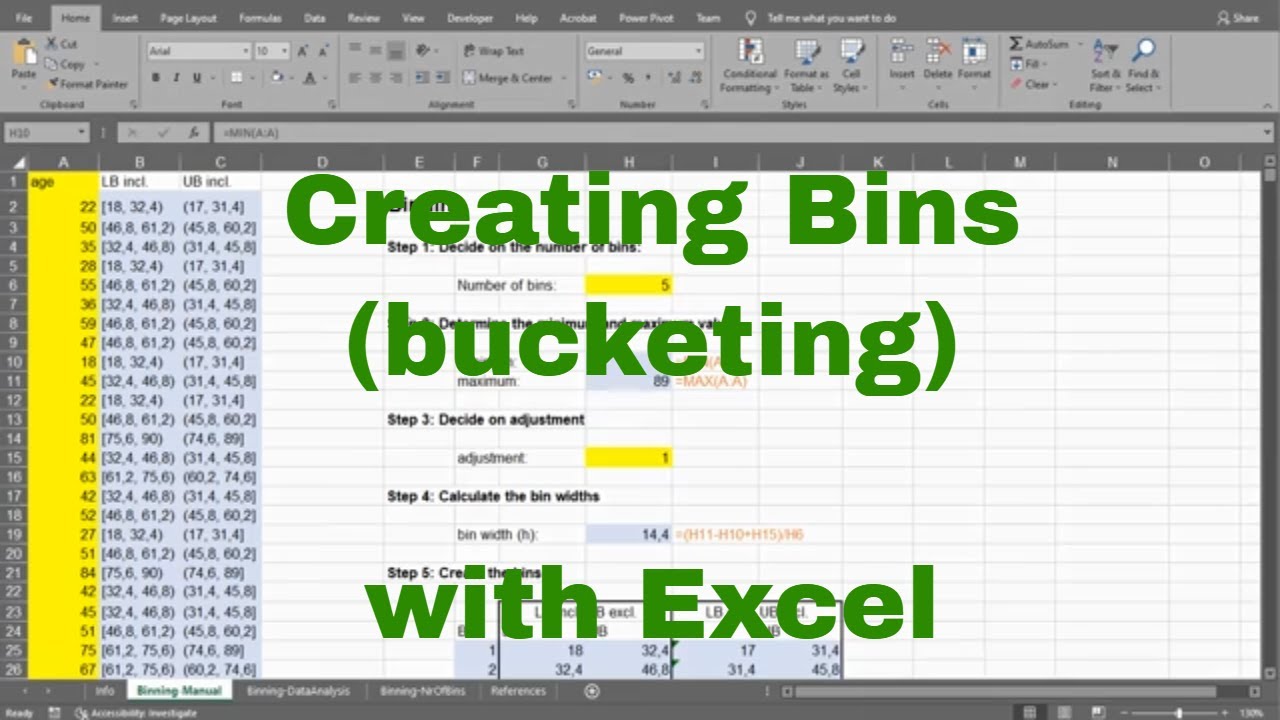1280x720 pixels.
Task: Toggle Underline formatting
Action: (197, 78)
